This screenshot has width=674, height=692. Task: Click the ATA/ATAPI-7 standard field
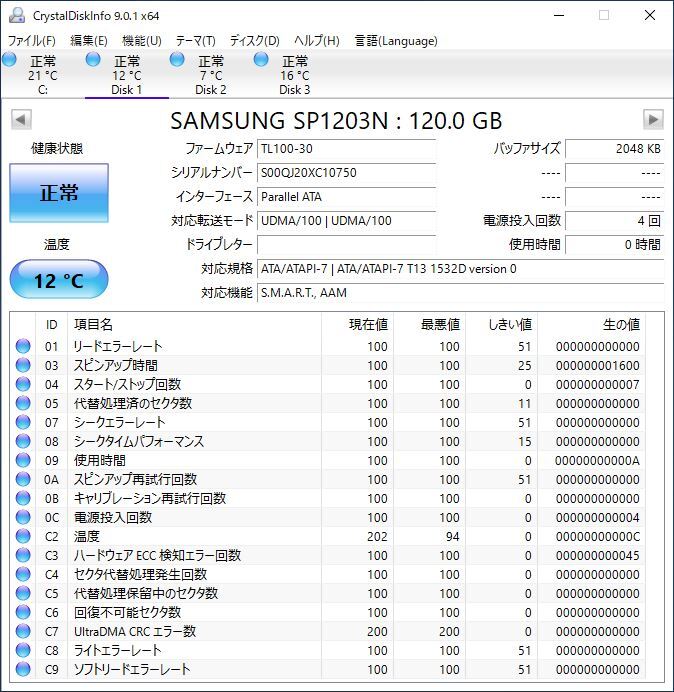[460, 269]
